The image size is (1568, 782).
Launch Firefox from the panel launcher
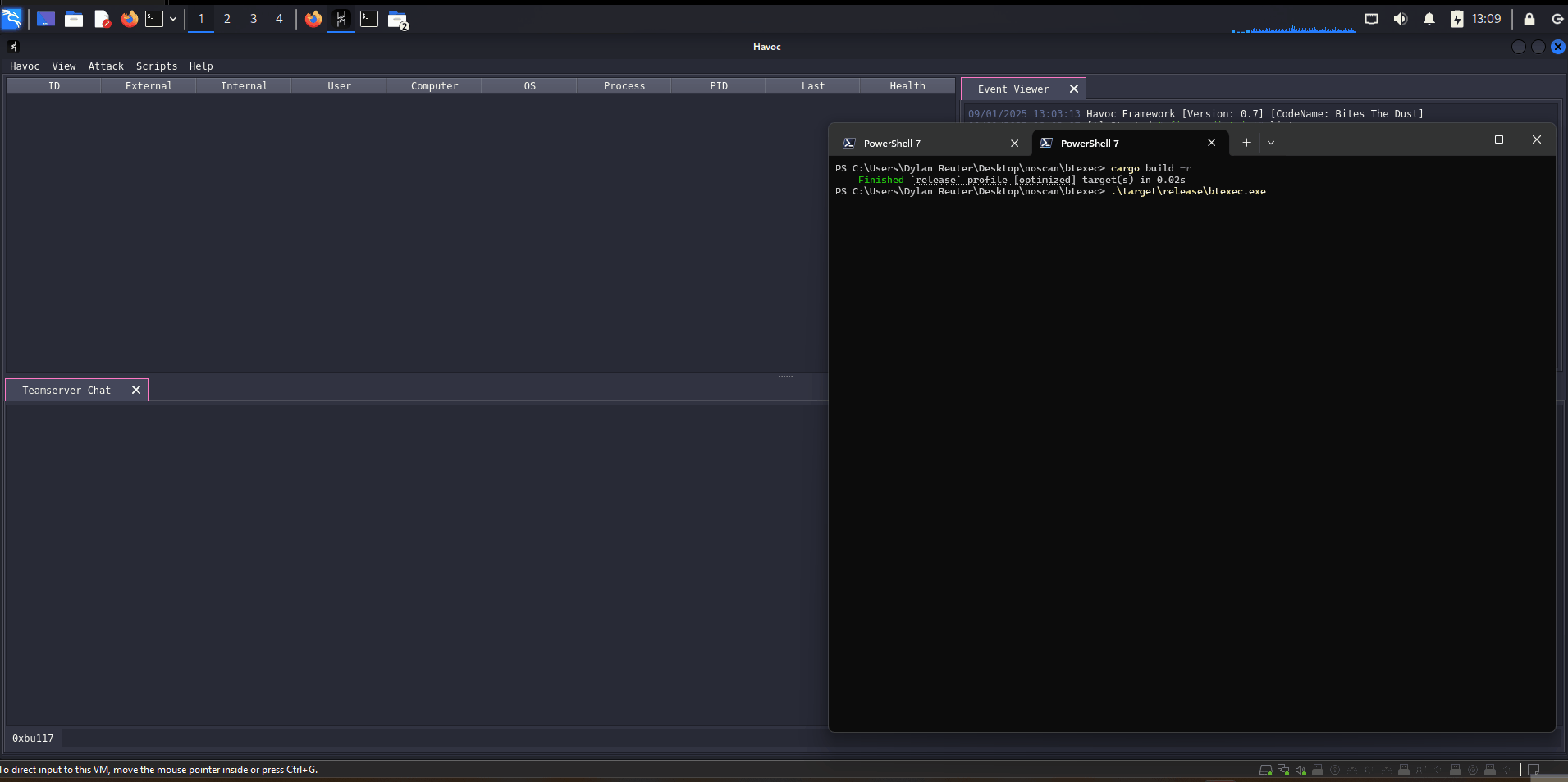point(130,19)
